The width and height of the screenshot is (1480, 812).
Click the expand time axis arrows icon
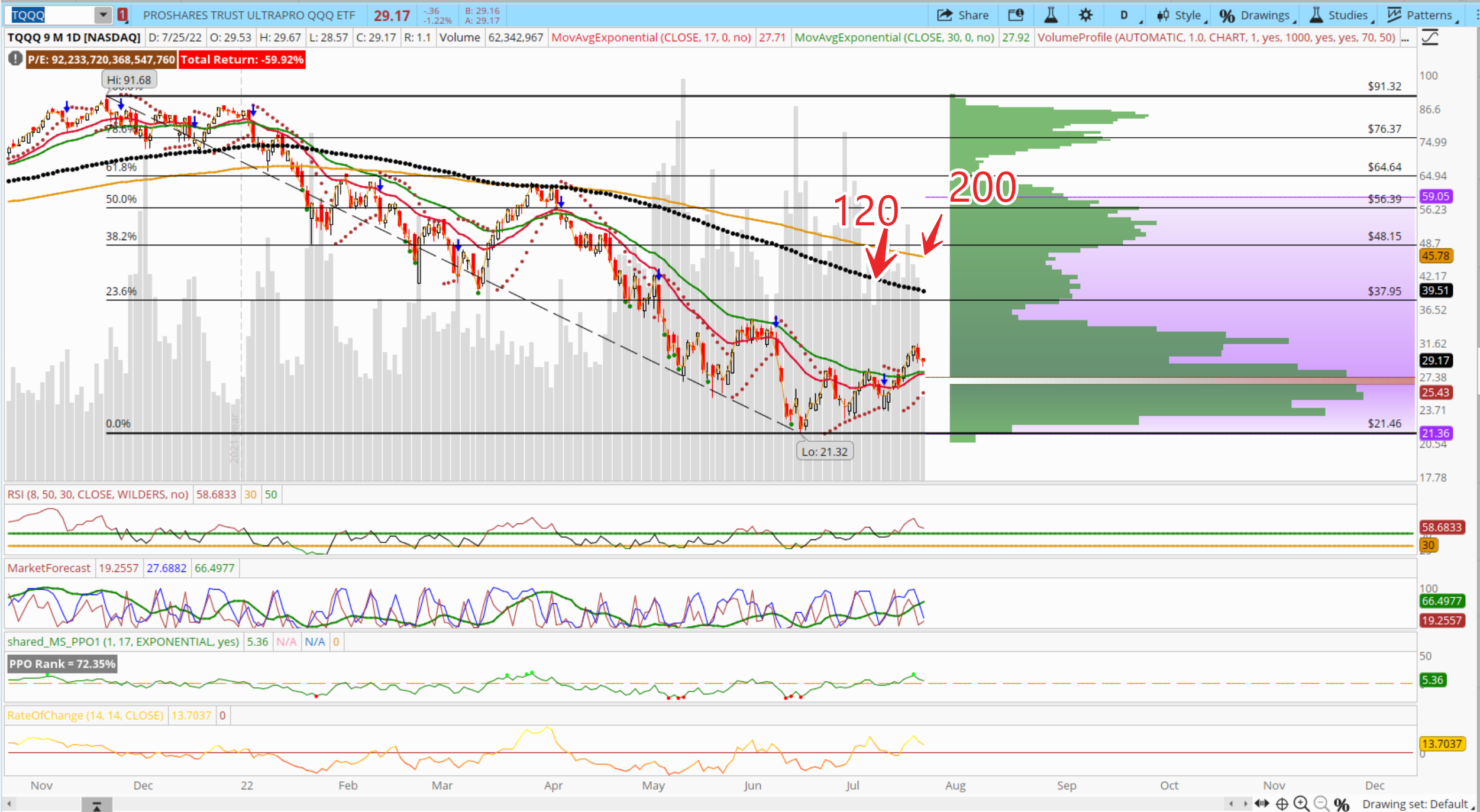[x=1262, y=804]
